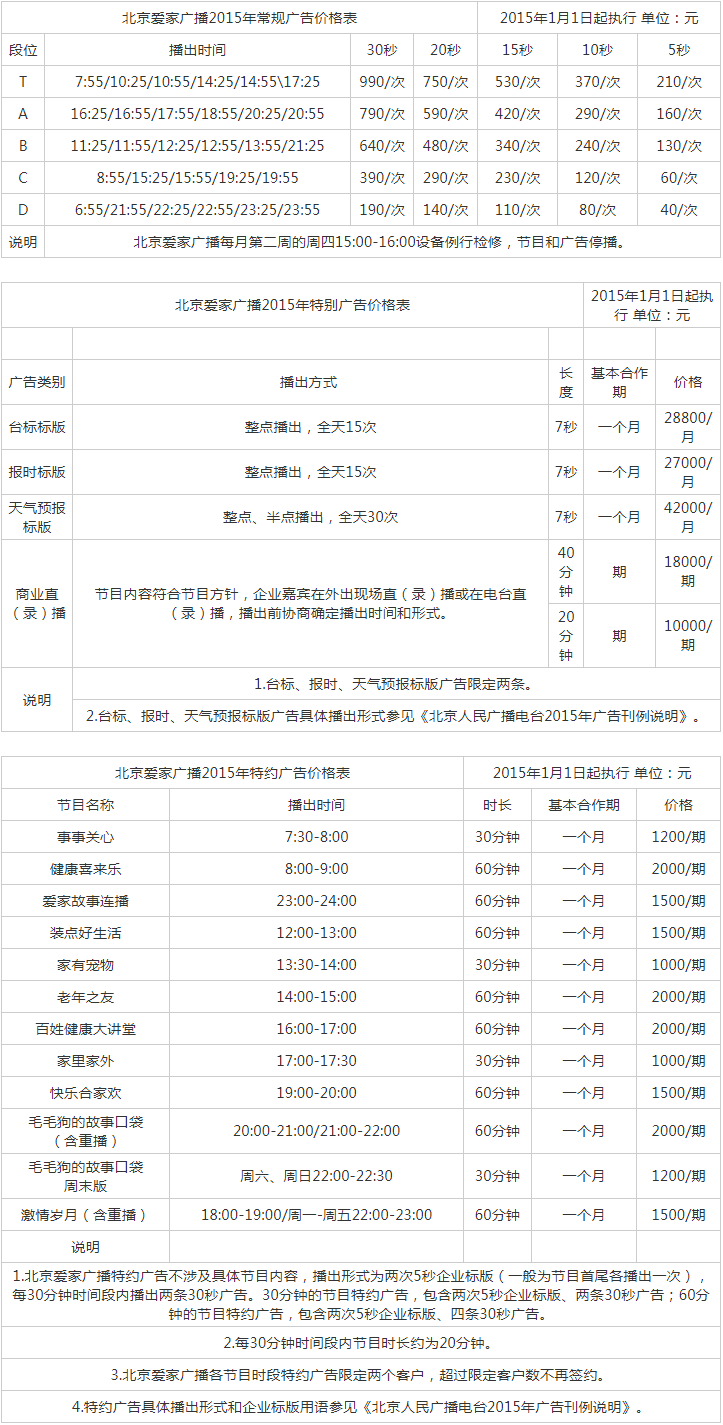Select the 210/次 5-second price cell
The width and height of the screenshot is (723, 1425).
click(678, 82)
